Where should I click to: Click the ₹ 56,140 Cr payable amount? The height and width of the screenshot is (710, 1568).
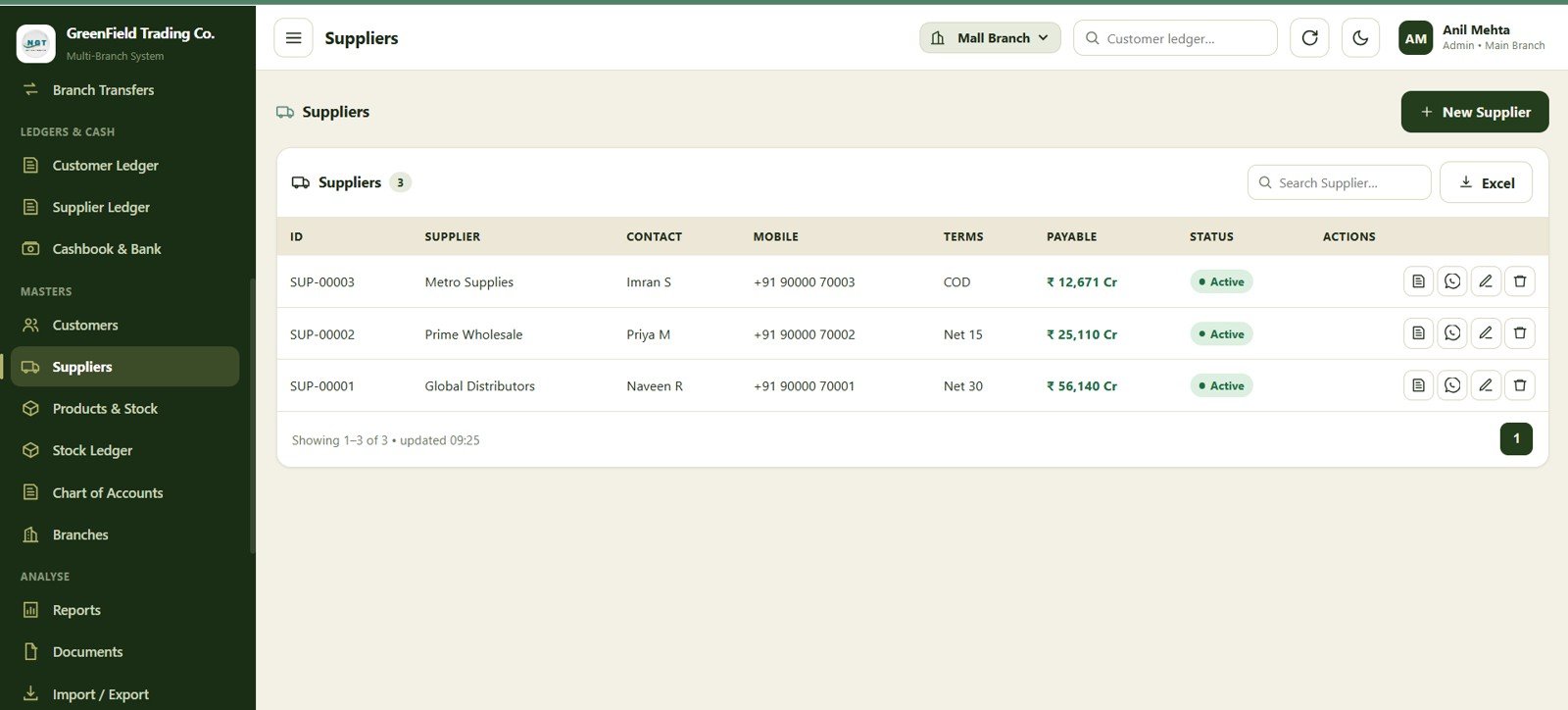coord(1082,386)
